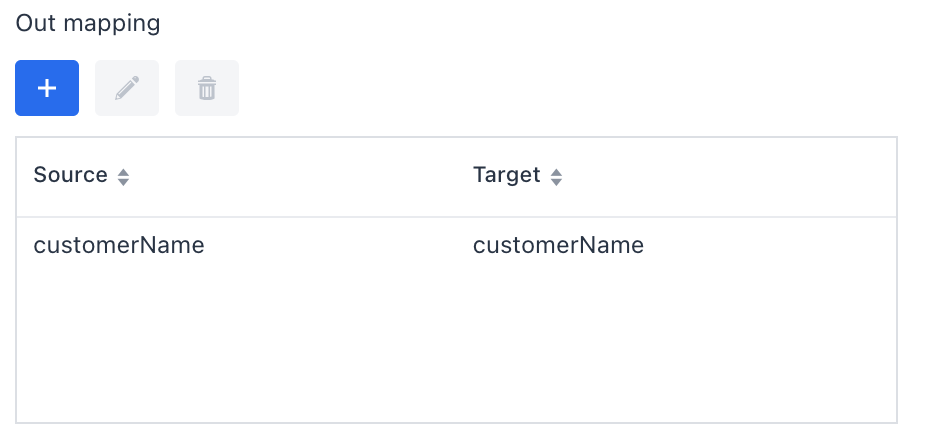Image resolution: width=926 pixels, height=440 pixels.
Task: Click the trash delete mapping icon
Action: [x=207, y=88]
